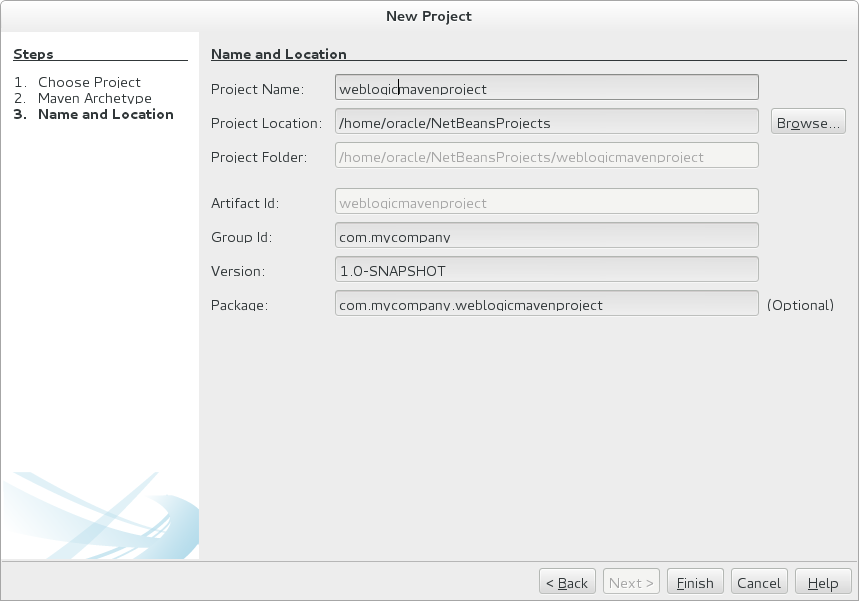Select the Version field with 1.0-SNAPSHOT
The height and width of the screenshot is (601, 859).
tap(547, 270)
